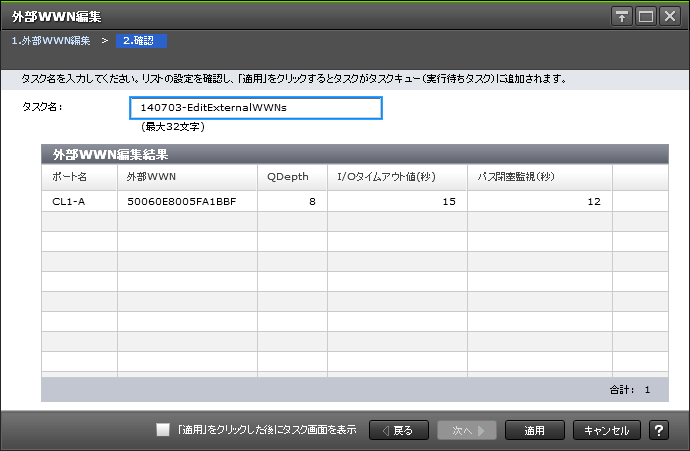
Task: Click the 合計: 1 total label
Action: tap(630, 389)
